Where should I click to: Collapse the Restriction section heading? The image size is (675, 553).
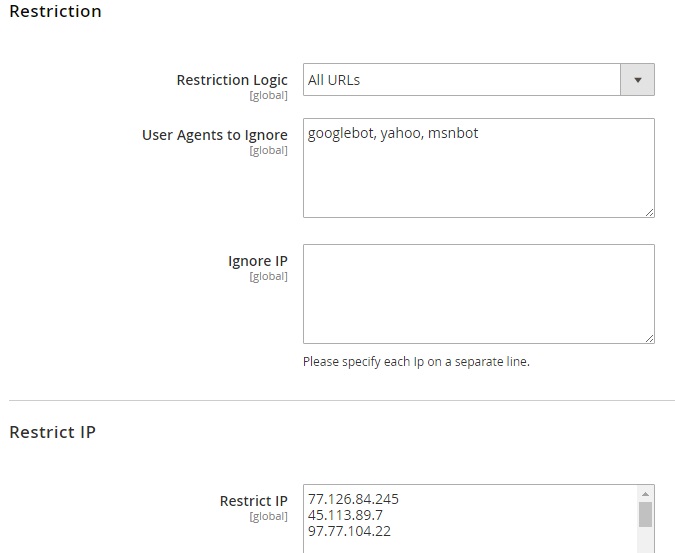(55, 12)
